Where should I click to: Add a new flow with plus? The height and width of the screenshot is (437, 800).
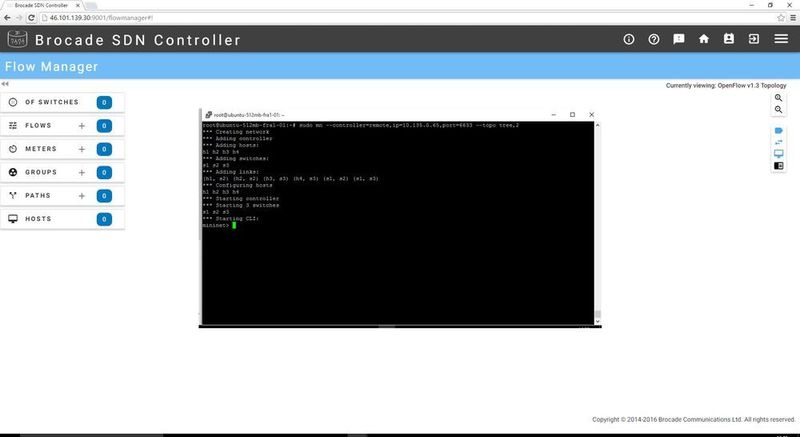point(82,126)
